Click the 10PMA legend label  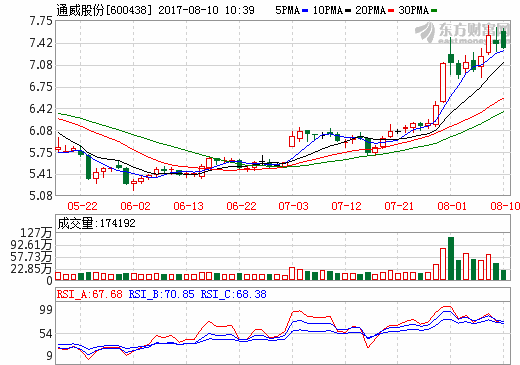pyautogui.click(x=328, y=10)
